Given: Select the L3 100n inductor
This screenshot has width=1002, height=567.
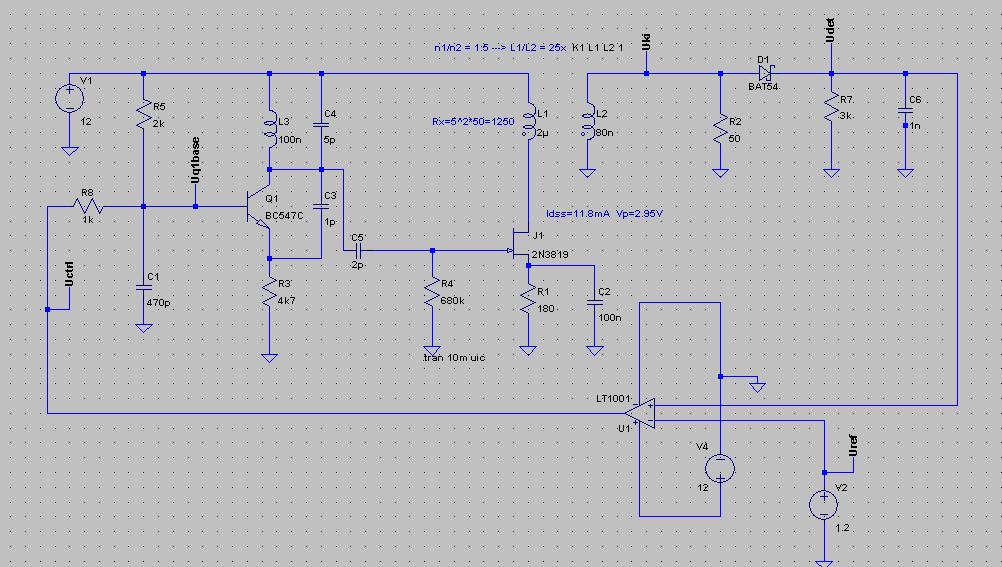Looking at the screenshot, I should tap(270, 130).
